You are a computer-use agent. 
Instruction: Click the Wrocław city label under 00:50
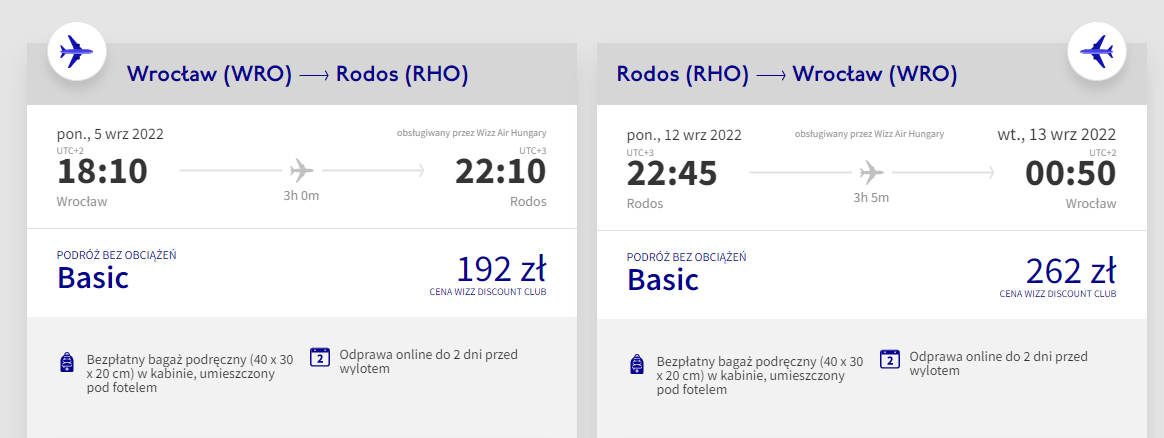point(1091,203)
